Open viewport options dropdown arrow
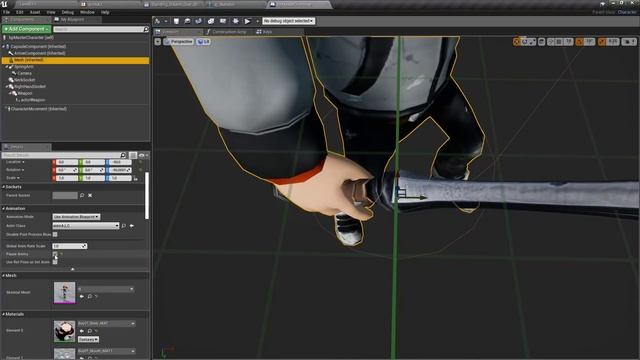The width and height of the screenshot is (640, 360). pyautogui.click(x=158, y=42)
